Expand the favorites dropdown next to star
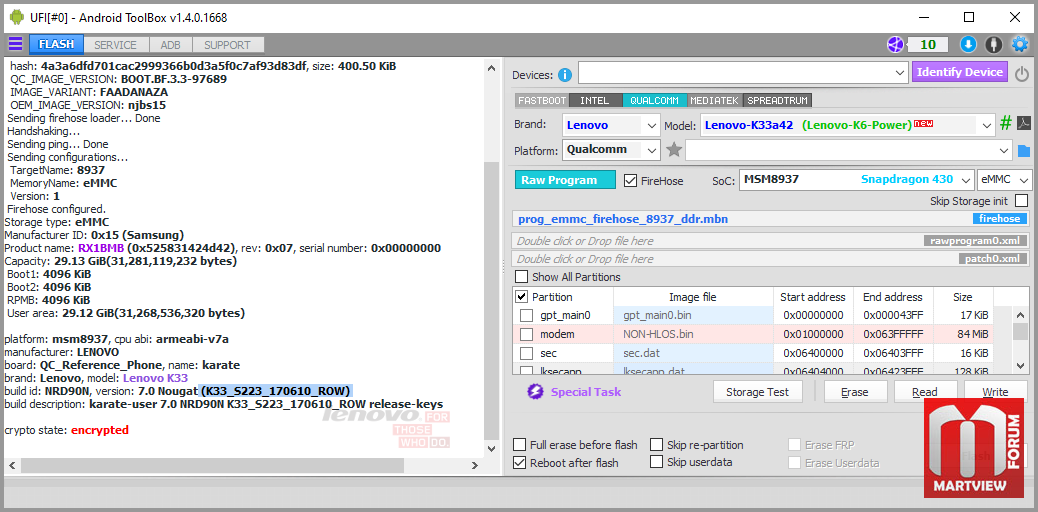Screen dimensions: 1038x512 [x=849, y=150]
